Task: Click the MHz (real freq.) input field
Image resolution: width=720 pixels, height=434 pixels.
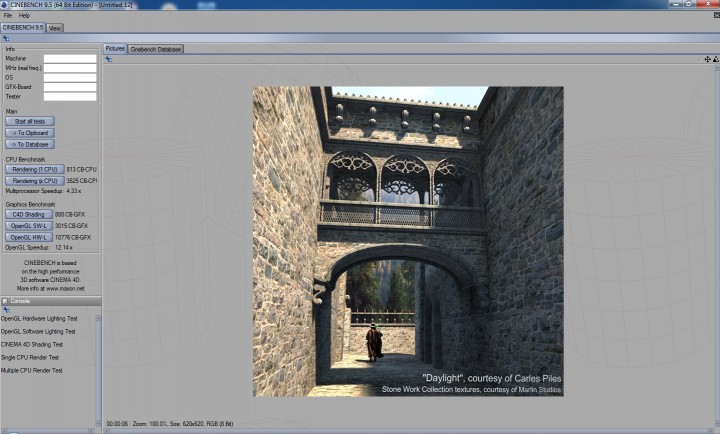Action: click(x=70, y=68)
